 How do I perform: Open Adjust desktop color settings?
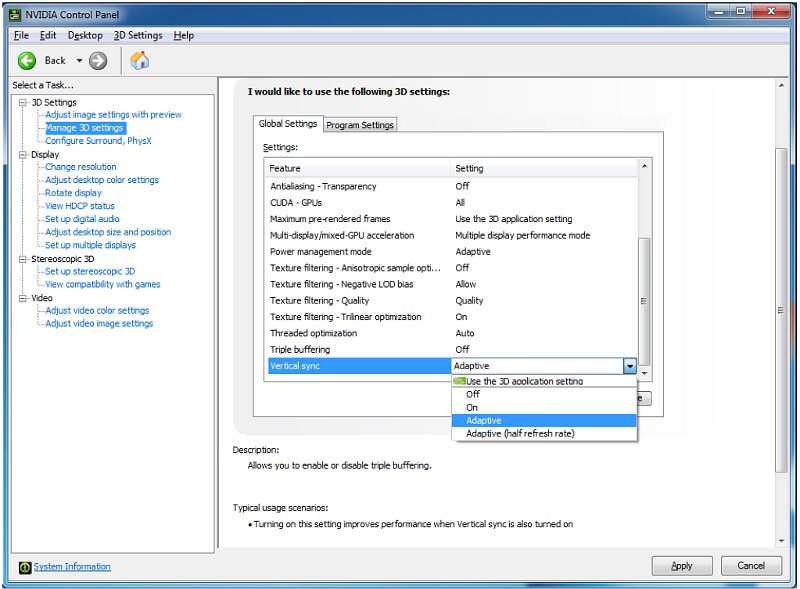pyautogui.click(x=102, y=180)
